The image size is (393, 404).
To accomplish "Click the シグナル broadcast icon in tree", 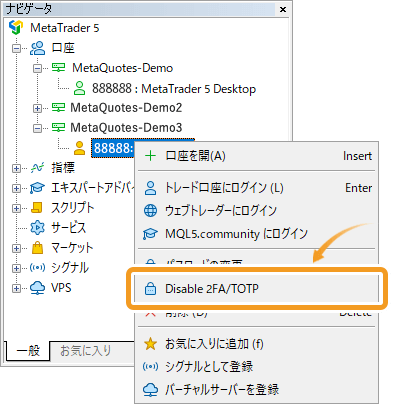I will tap(37, 268).
